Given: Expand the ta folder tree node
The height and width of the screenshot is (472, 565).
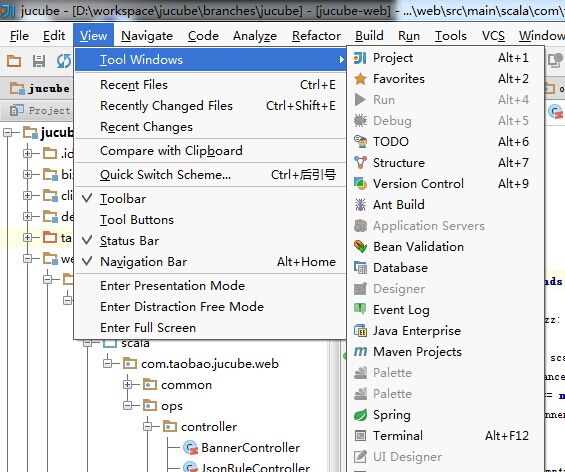Looking at the screenshot, I should click(x=27, y=237).
